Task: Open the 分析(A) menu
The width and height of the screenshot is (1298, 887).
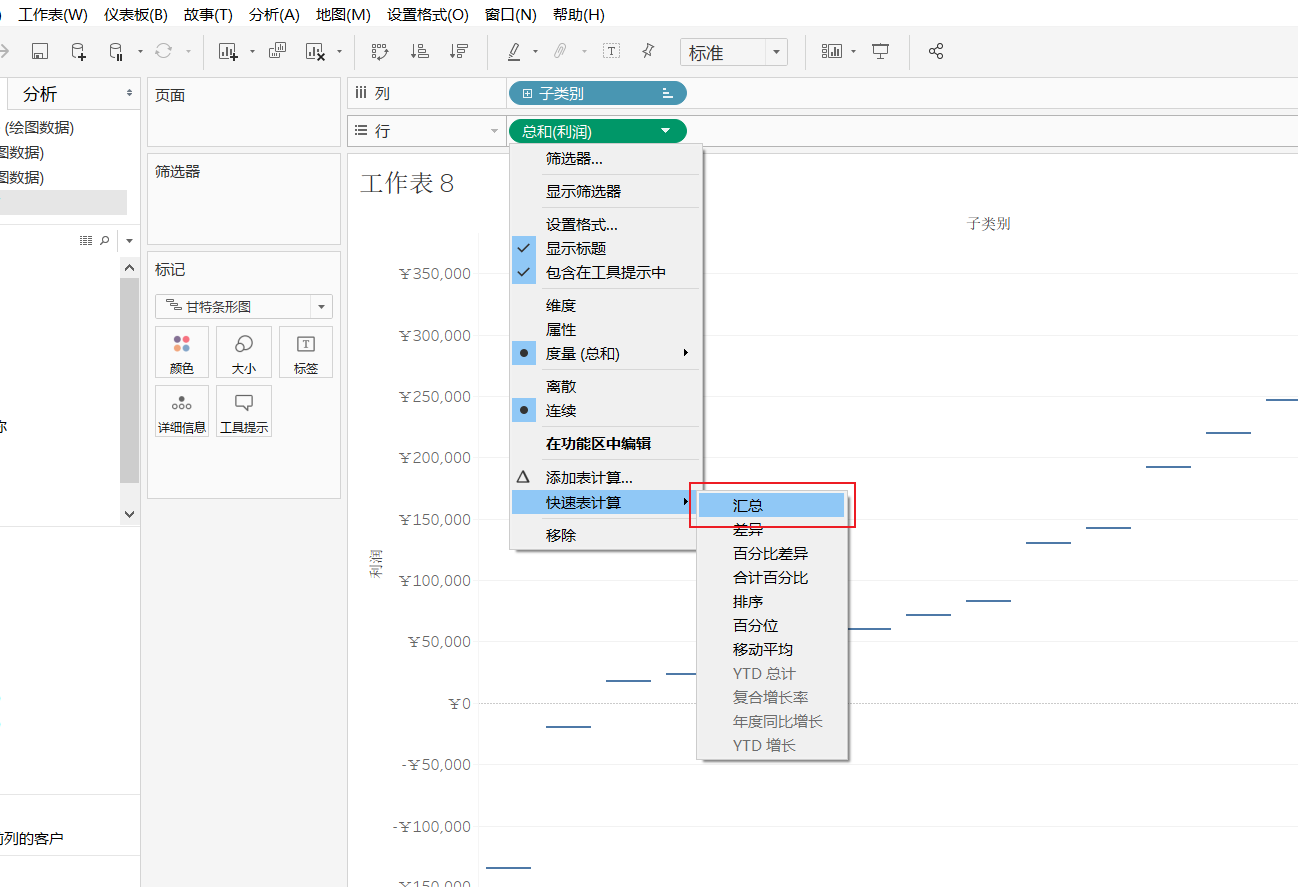Action: pos(274,15)
